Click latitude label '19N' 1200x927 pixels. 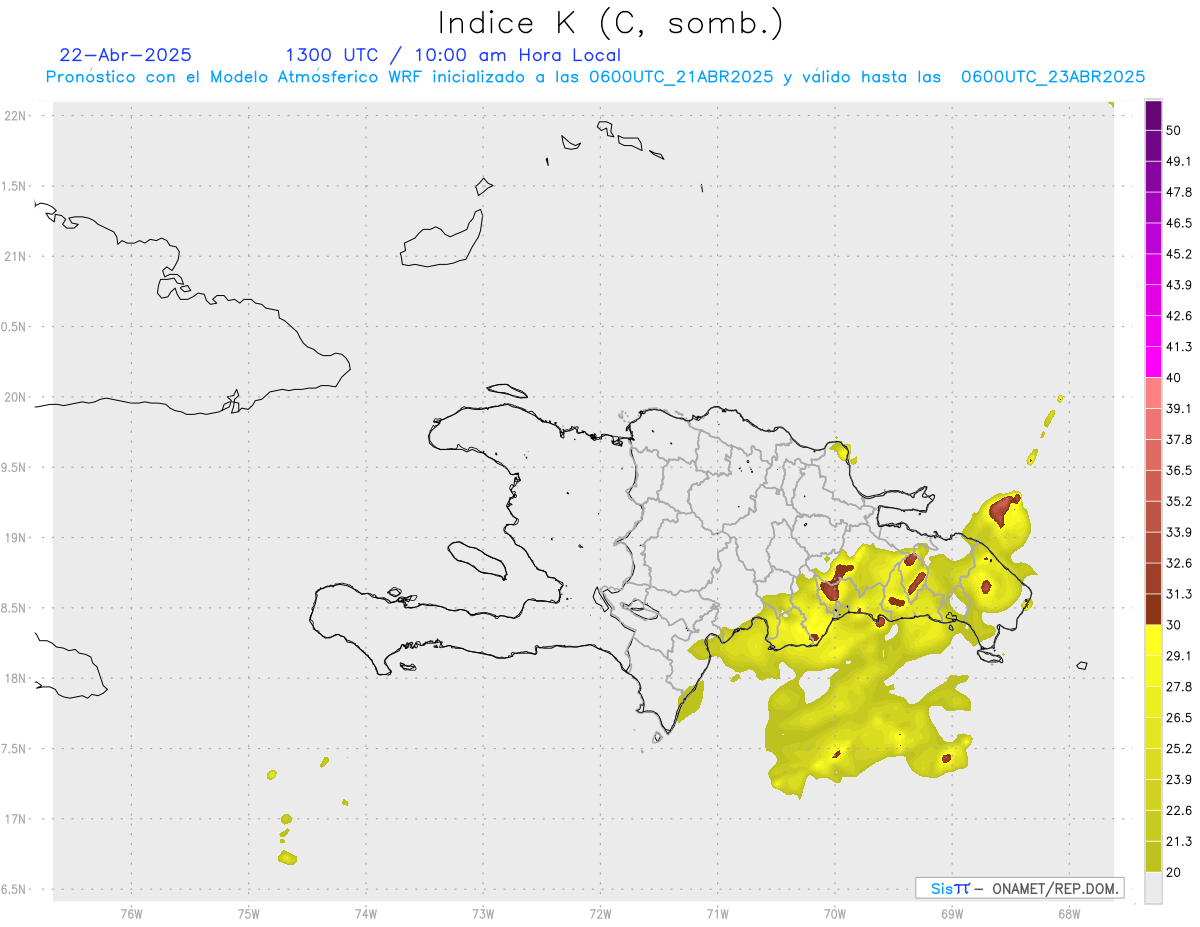click(15, 538)
